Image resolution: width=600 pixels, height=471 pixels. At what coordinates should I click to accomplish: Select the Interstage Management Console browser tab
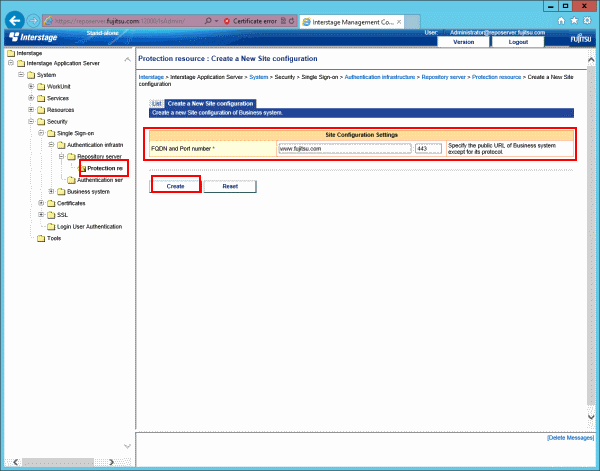(352, 22)
